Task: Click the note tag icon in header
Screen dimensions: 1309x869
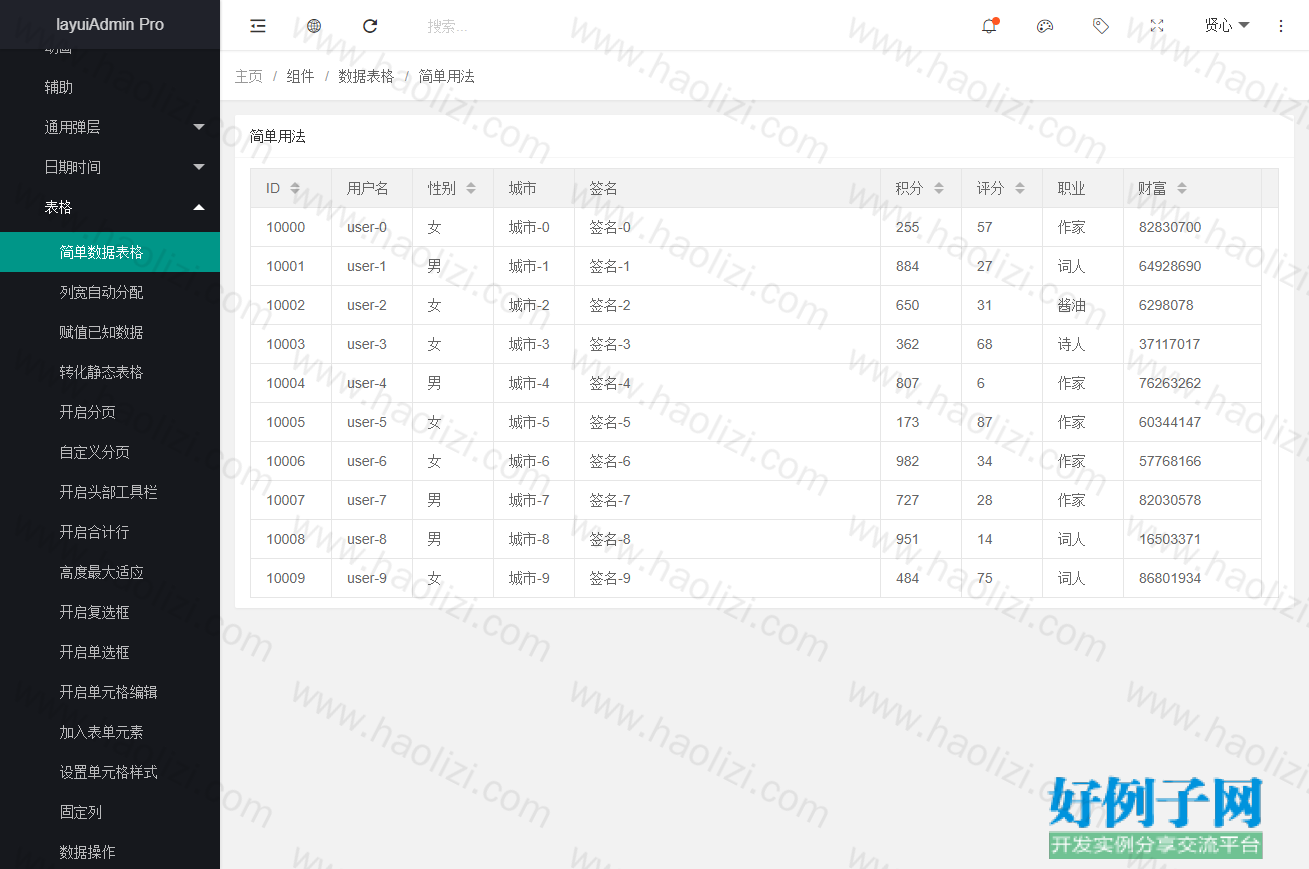Action: (1101, 26)
